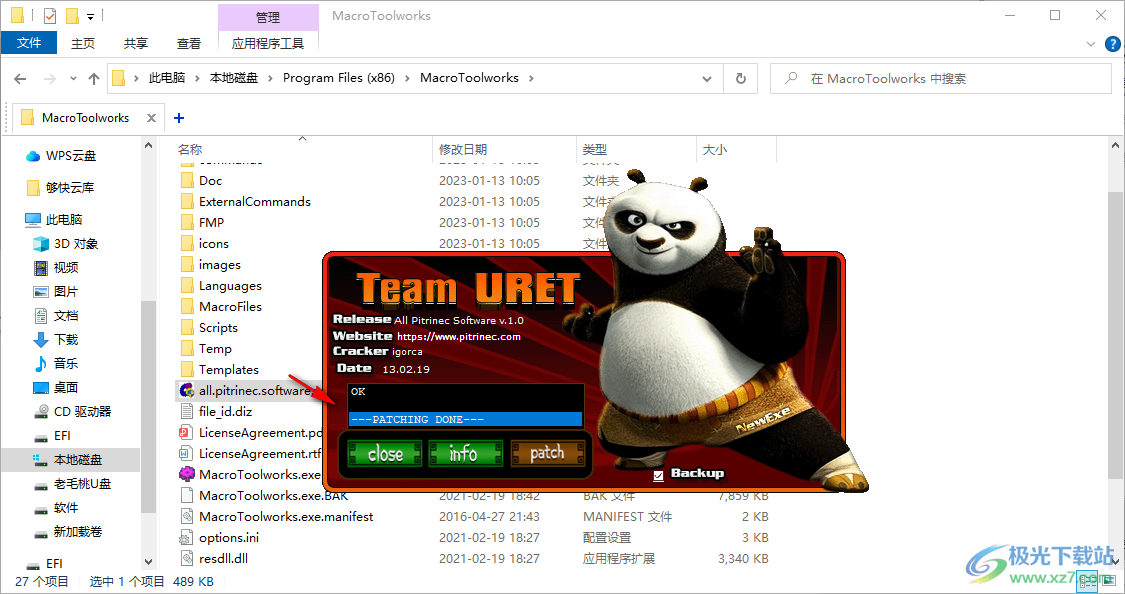This screenshot has height=594, width=1125.
Task: Add a new folder tab
Action: (179, 118)
